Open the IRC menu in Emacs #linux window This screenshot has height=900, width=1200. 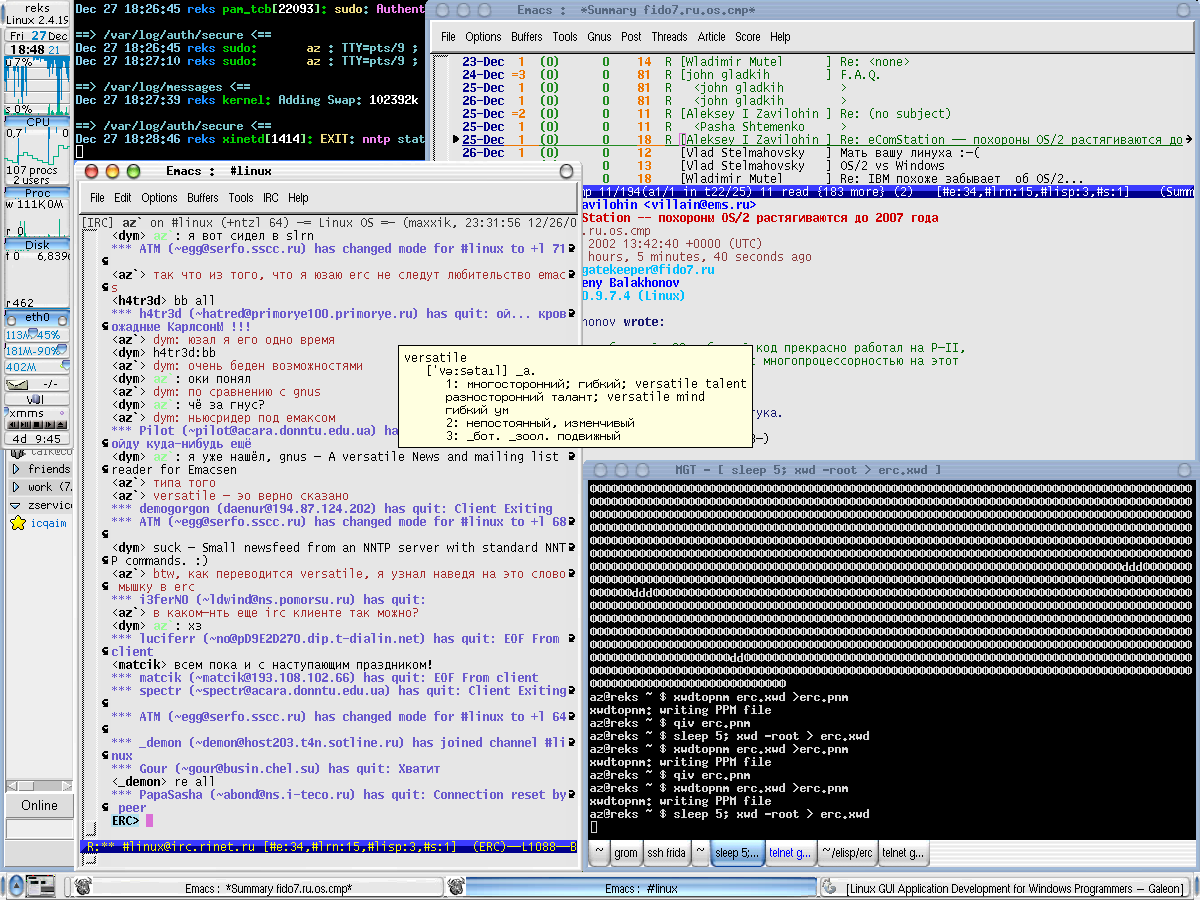271,198
